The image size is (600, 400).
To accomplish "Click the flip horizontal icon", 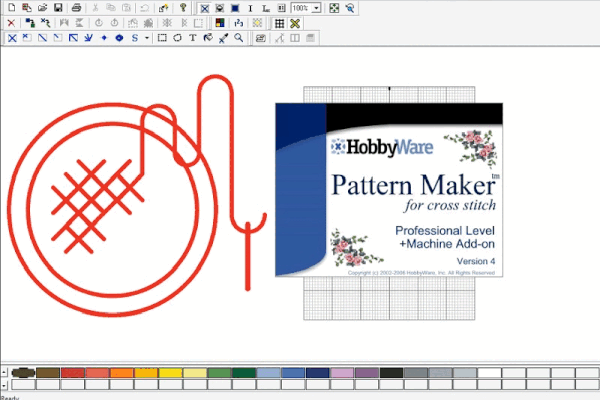I will (x=64, y=23).
